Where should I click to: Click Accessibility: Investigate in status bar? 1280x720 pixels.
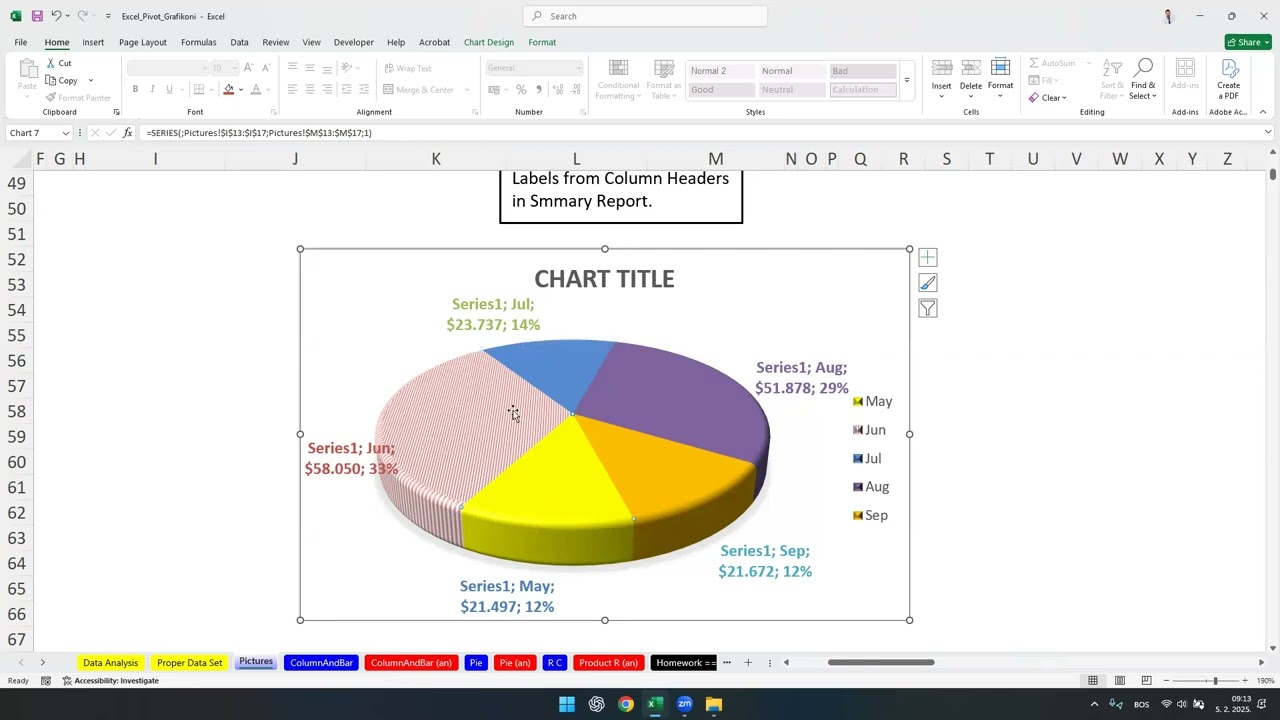coord(111,681)
